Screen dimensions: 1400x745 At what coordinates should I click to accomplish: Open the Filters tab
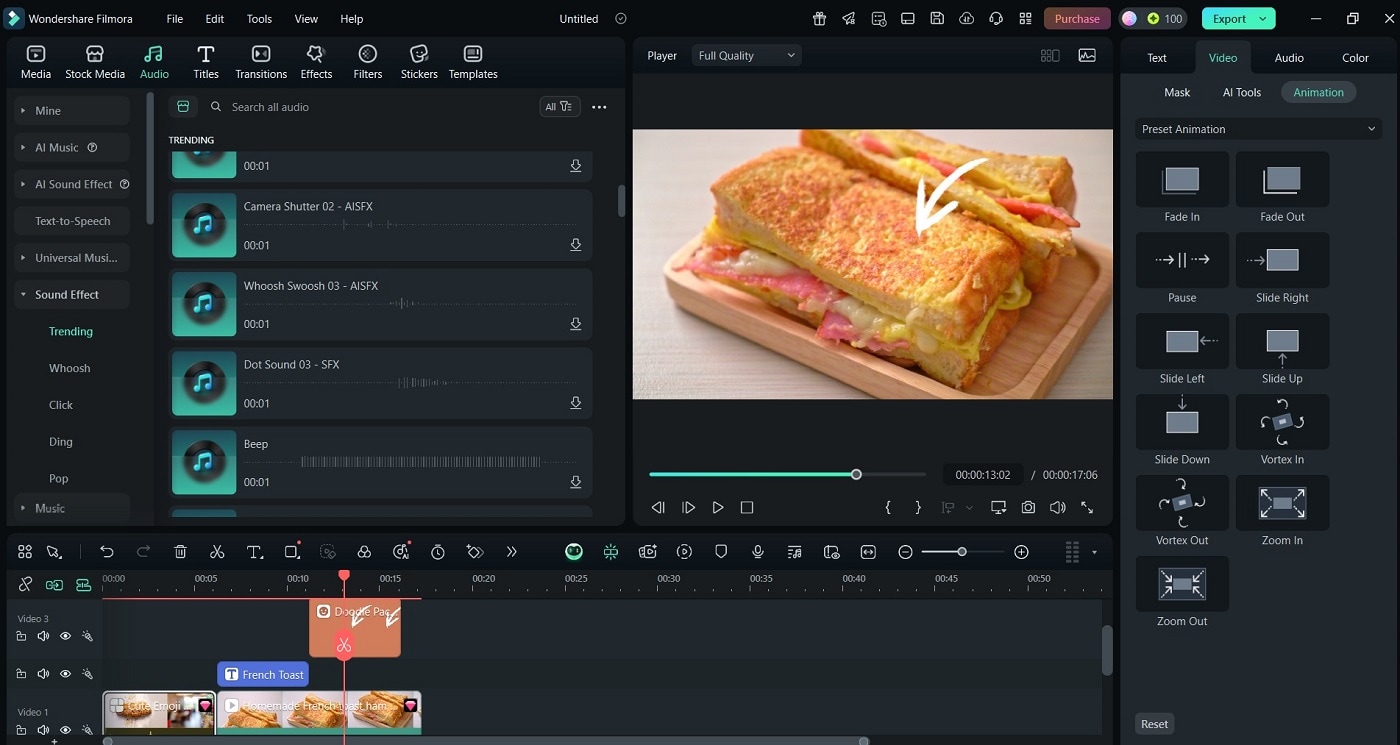click(x=368, y=62)
